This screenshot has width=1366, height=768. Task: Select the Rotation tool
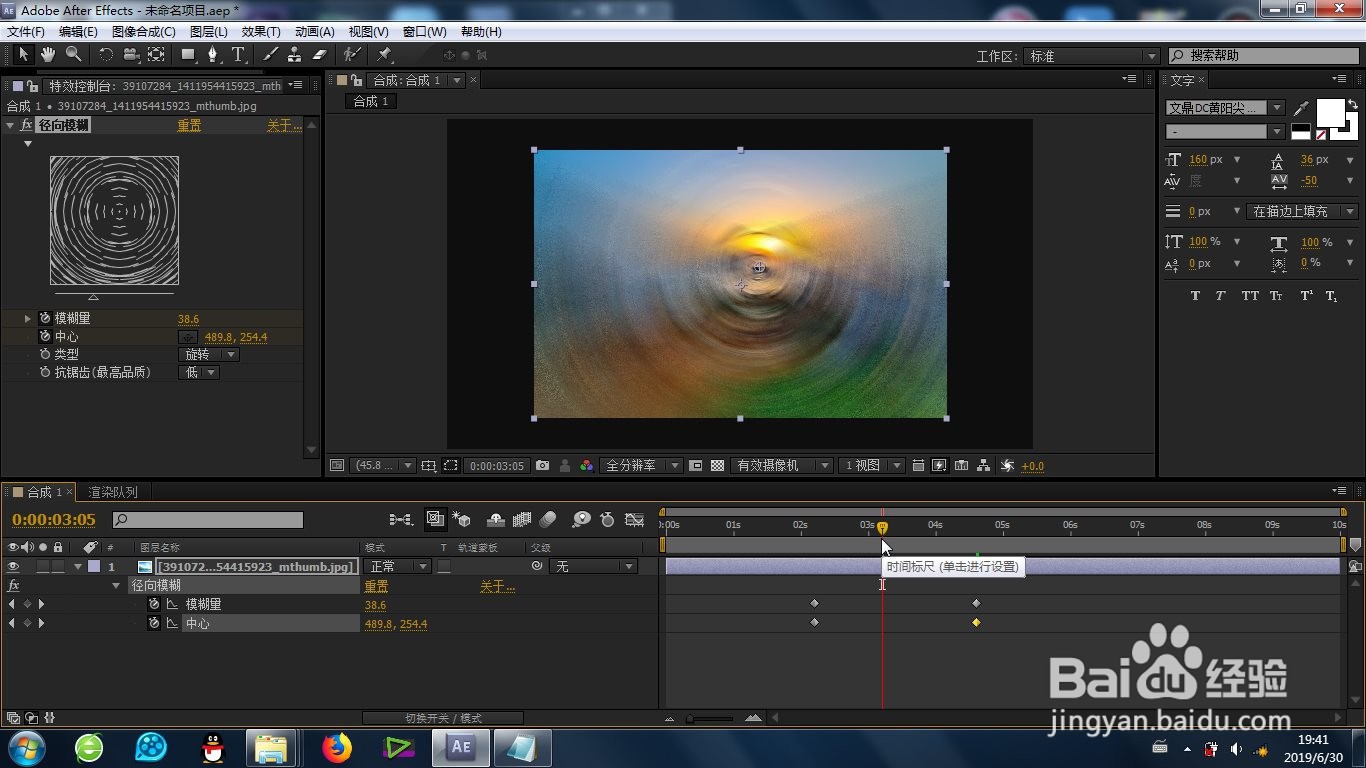[x=106, y=54]
